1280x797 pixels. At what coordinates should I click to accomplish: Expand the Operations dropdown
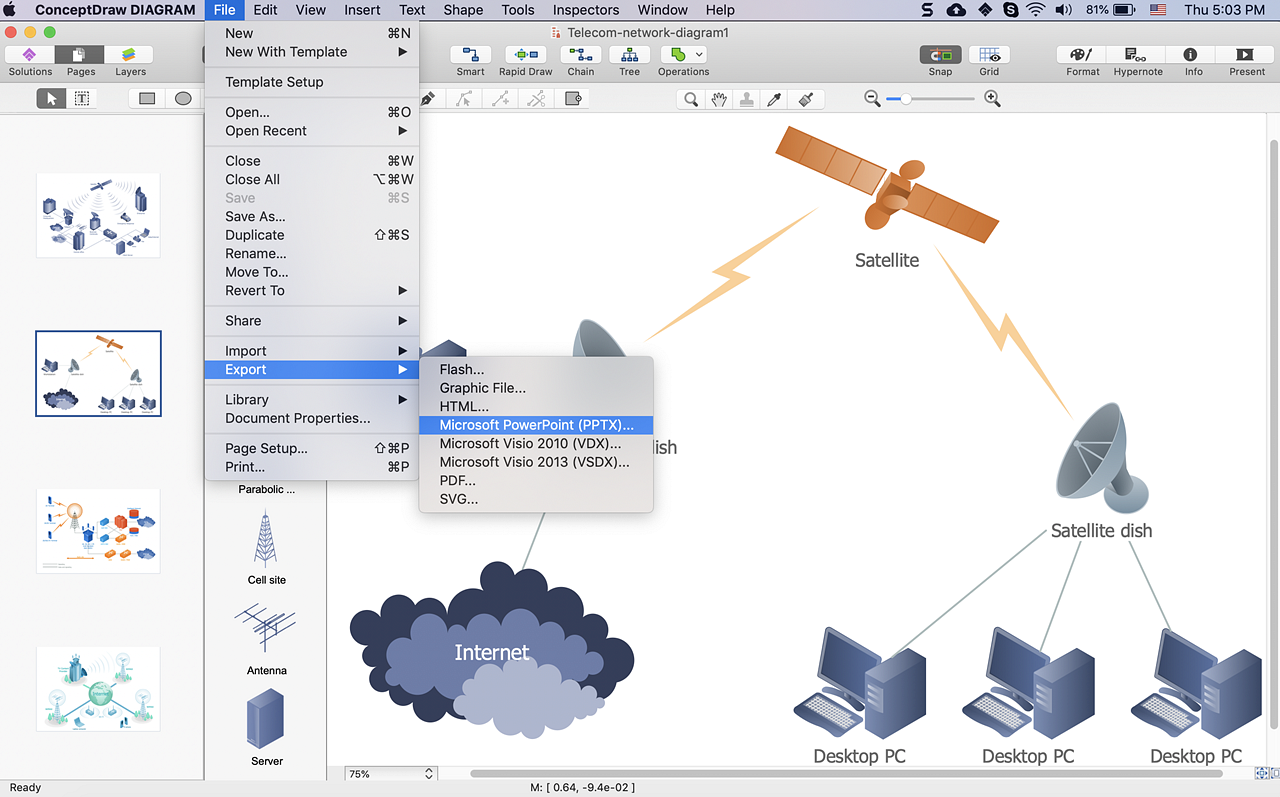click(699, 55)
